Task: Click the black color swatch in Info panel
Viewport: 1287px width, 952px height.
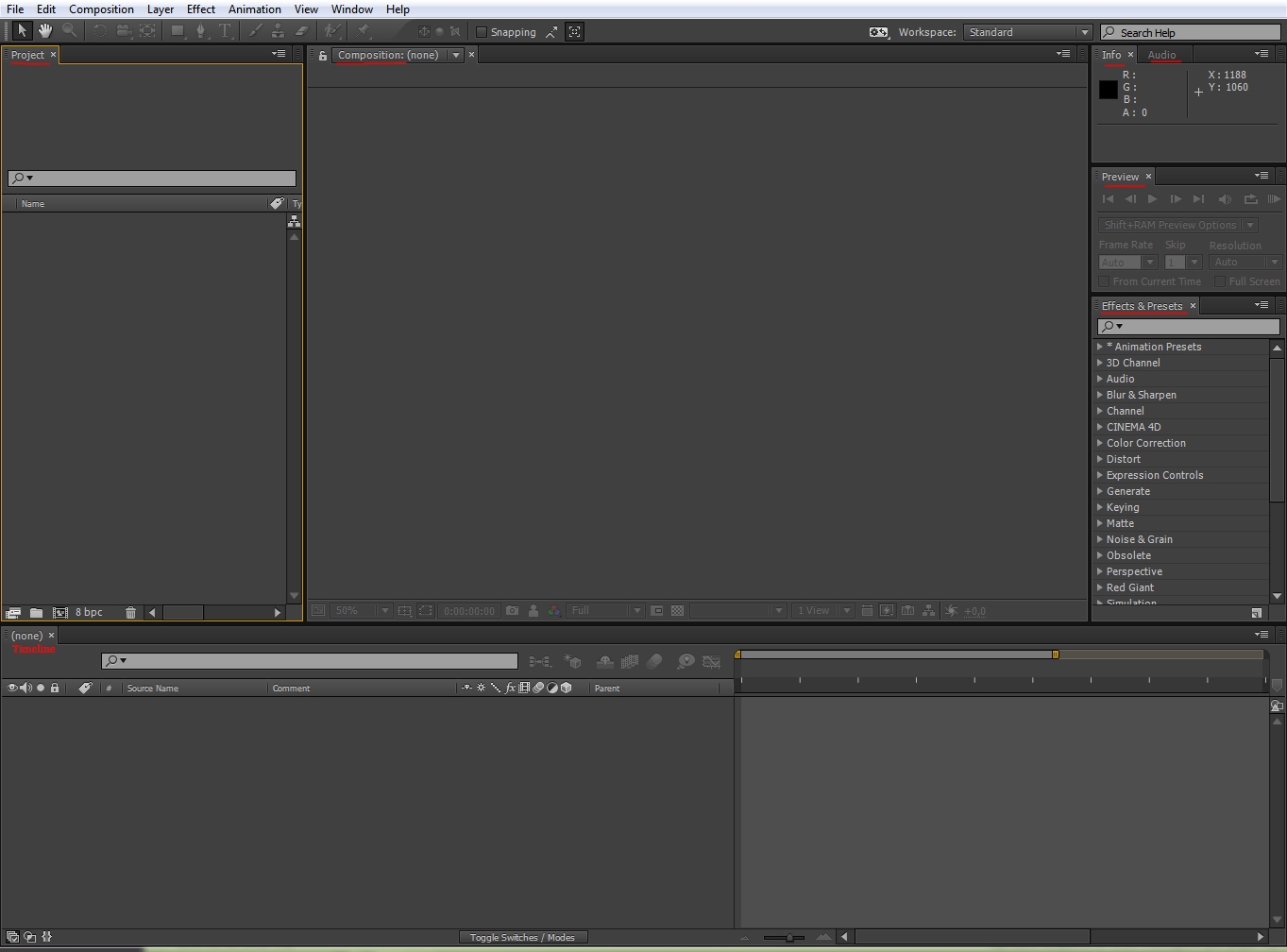Action: (x=1109, y=90)
